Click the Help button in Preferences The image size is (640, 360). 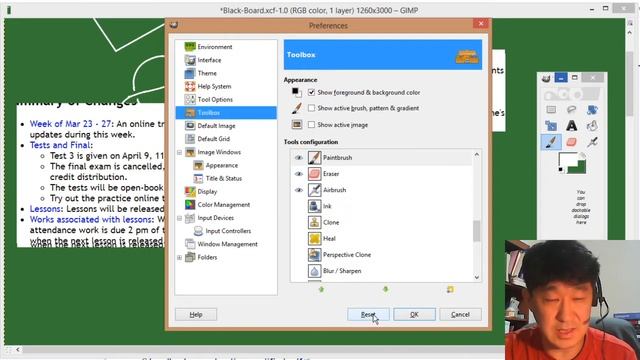[x=196, y=315]
